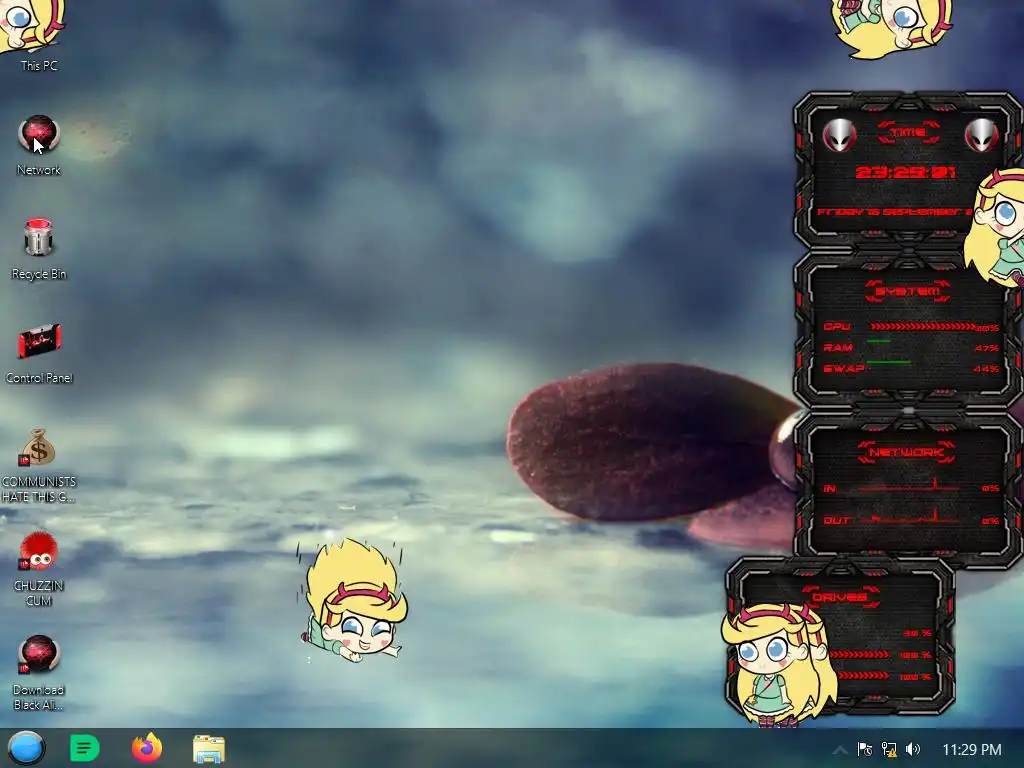Image resolution: width=1024 pixels, height=768 pixels.
Task: Click the chibi character beside the Time widget
Action: (x=995, y=227)
